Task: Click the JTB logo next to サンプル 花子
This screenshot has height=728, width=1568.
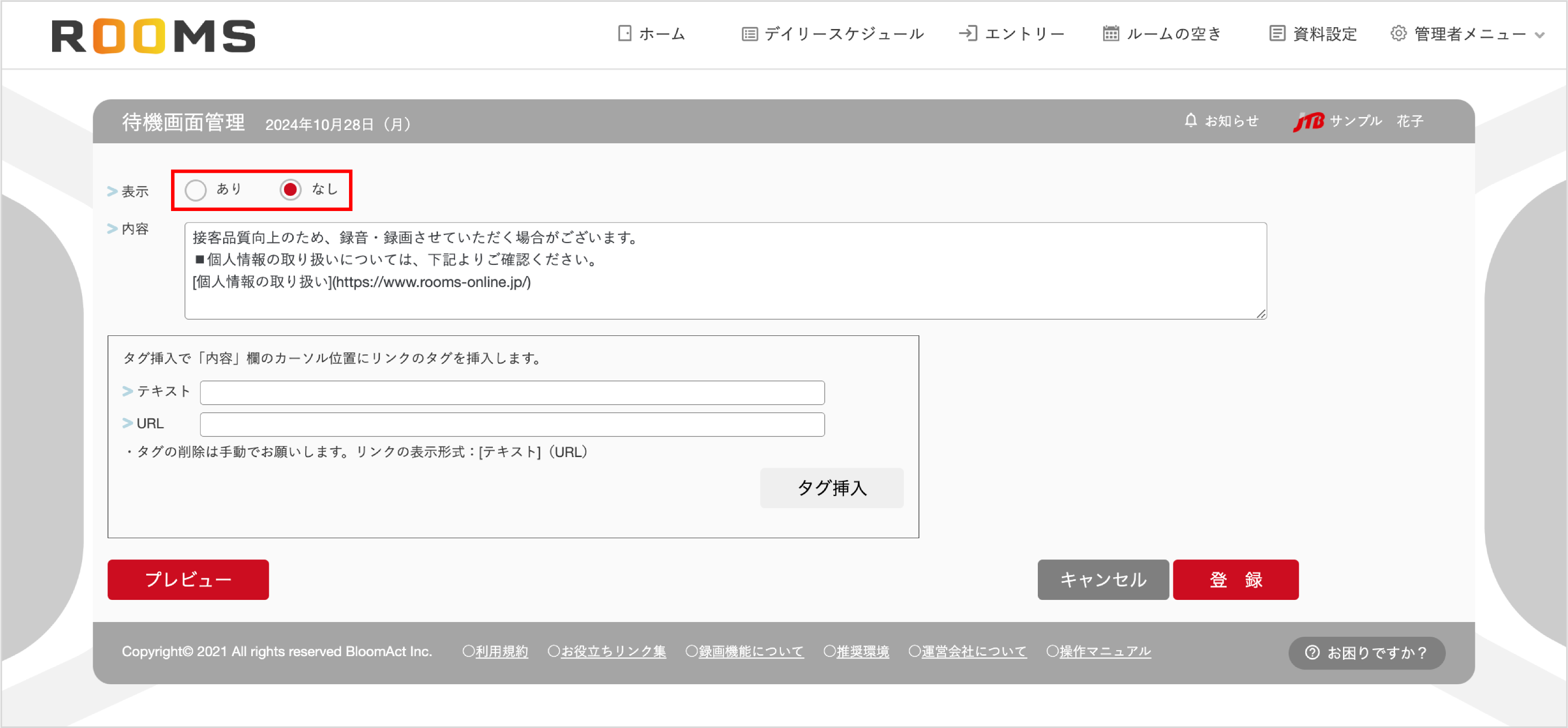Action: [x=1309, y=120]
